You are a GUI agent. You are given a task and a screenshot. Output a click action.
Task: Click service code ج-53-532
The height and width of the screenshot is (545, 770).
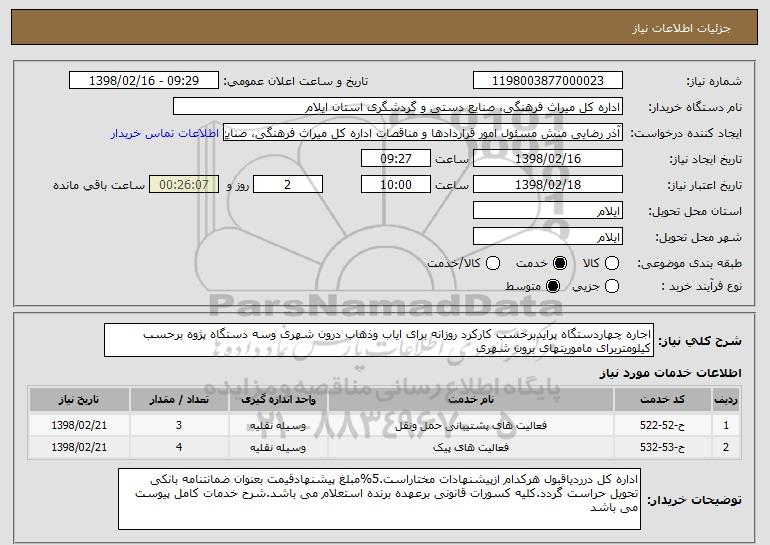(662, 447)
